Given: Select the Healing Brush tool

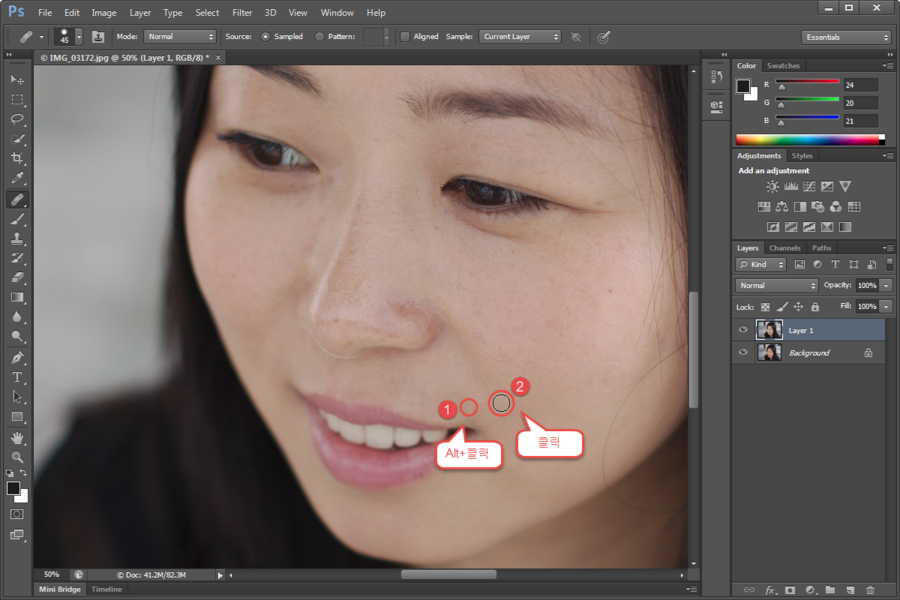Looking at the screenshot, I should [x=17, y=199].
